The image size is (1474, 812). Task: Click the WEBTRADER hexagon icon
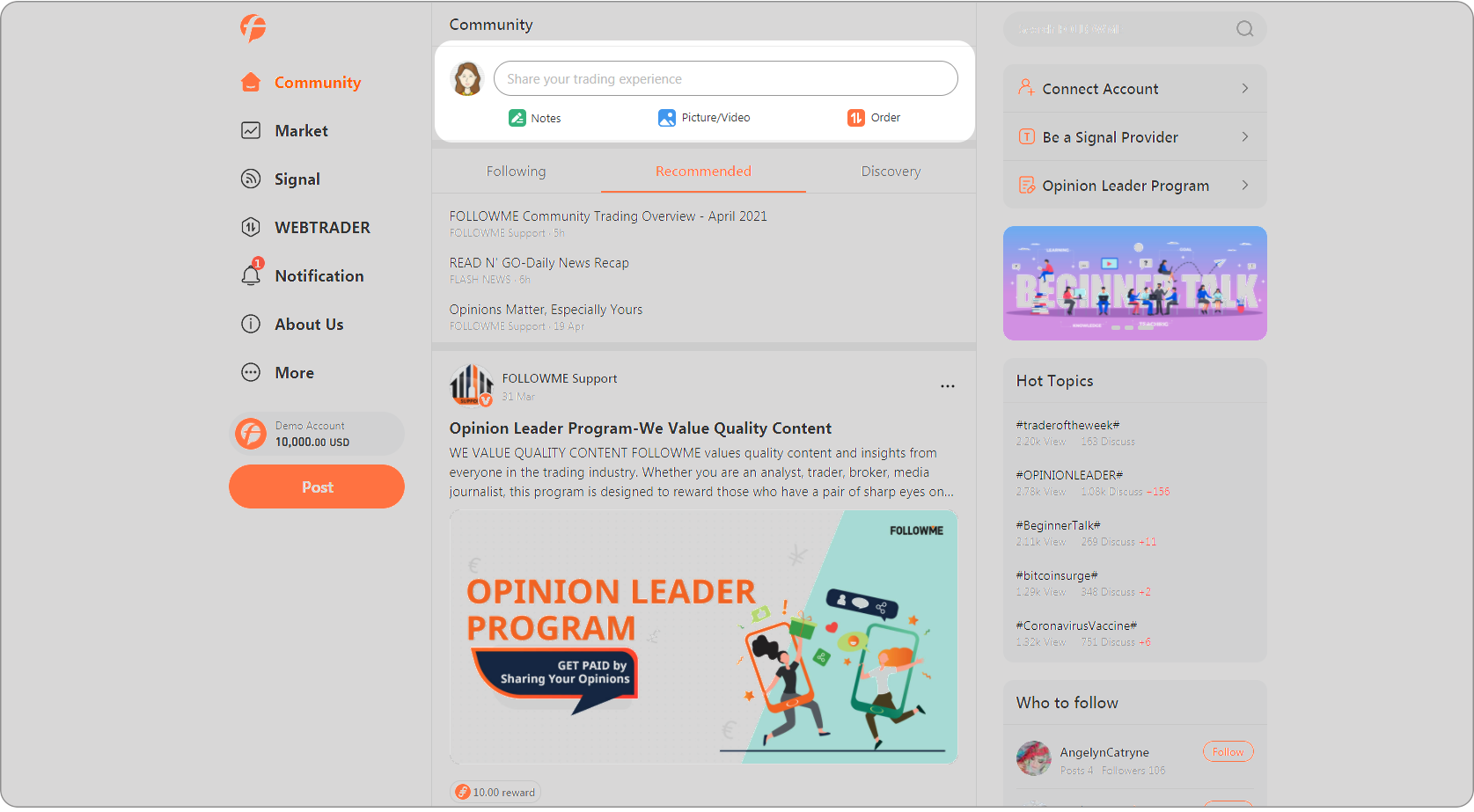click(251, 227)
